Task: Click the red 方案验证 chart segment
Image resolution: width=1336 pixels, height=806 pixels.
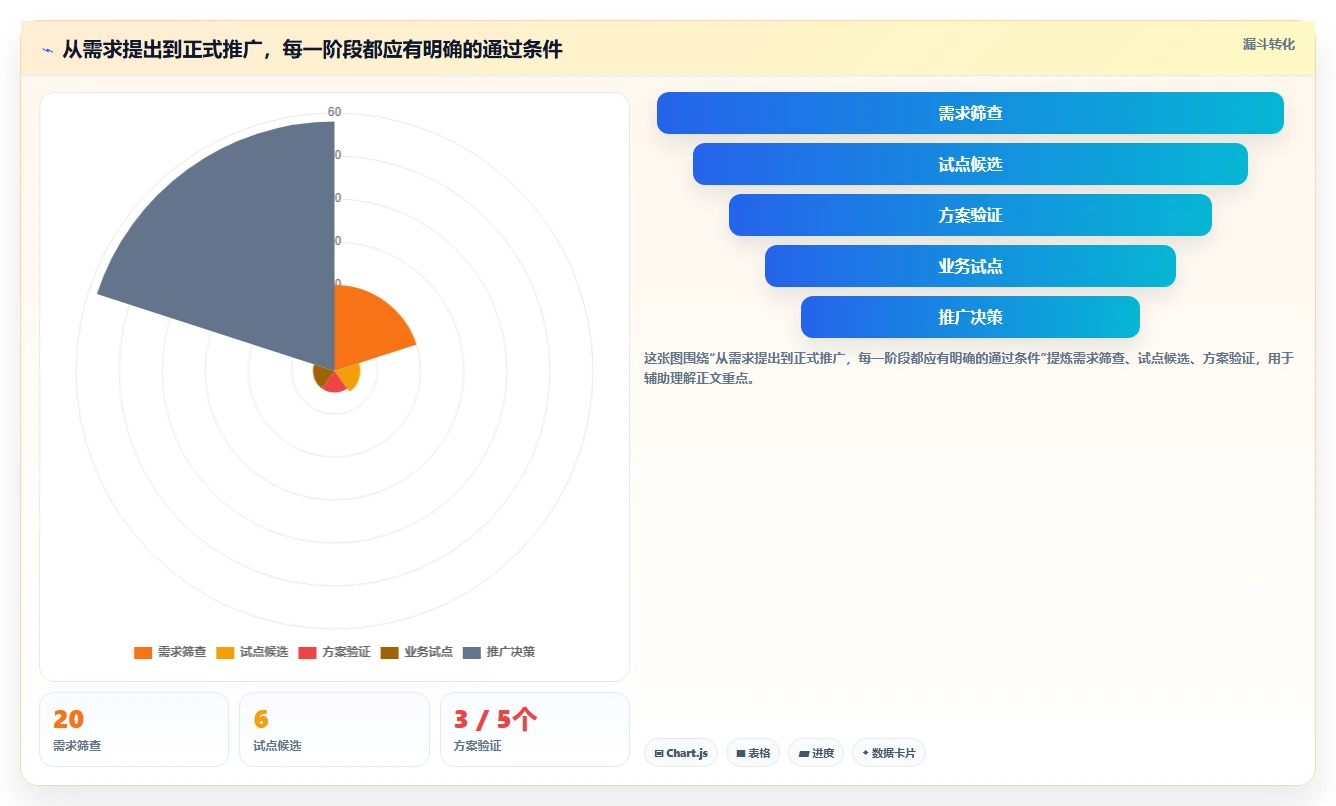Action: coord(334,383)
